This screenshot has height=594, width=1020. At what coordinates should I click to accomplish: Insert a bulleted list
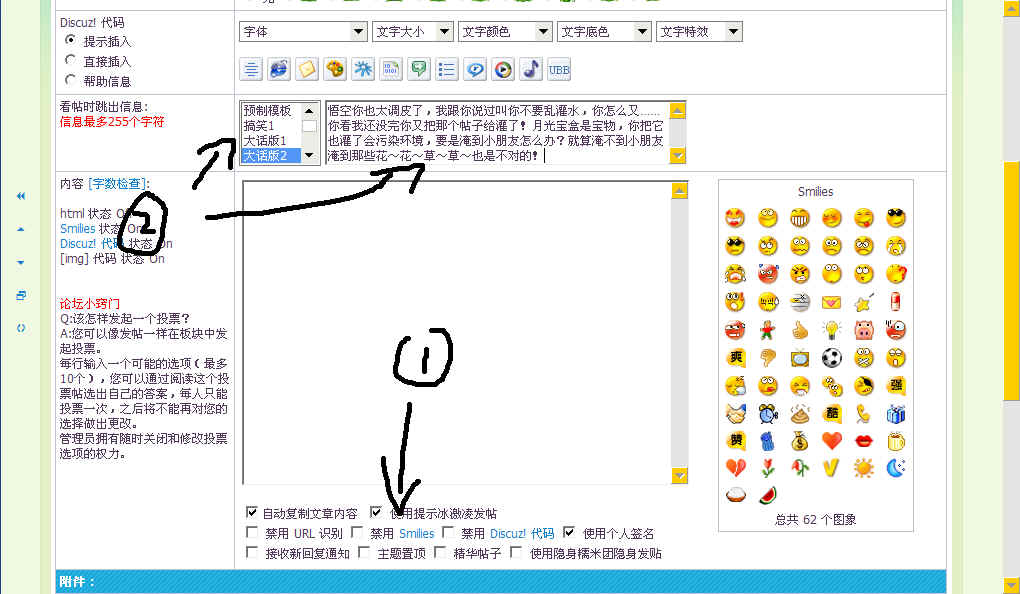(x=447, y=69)
